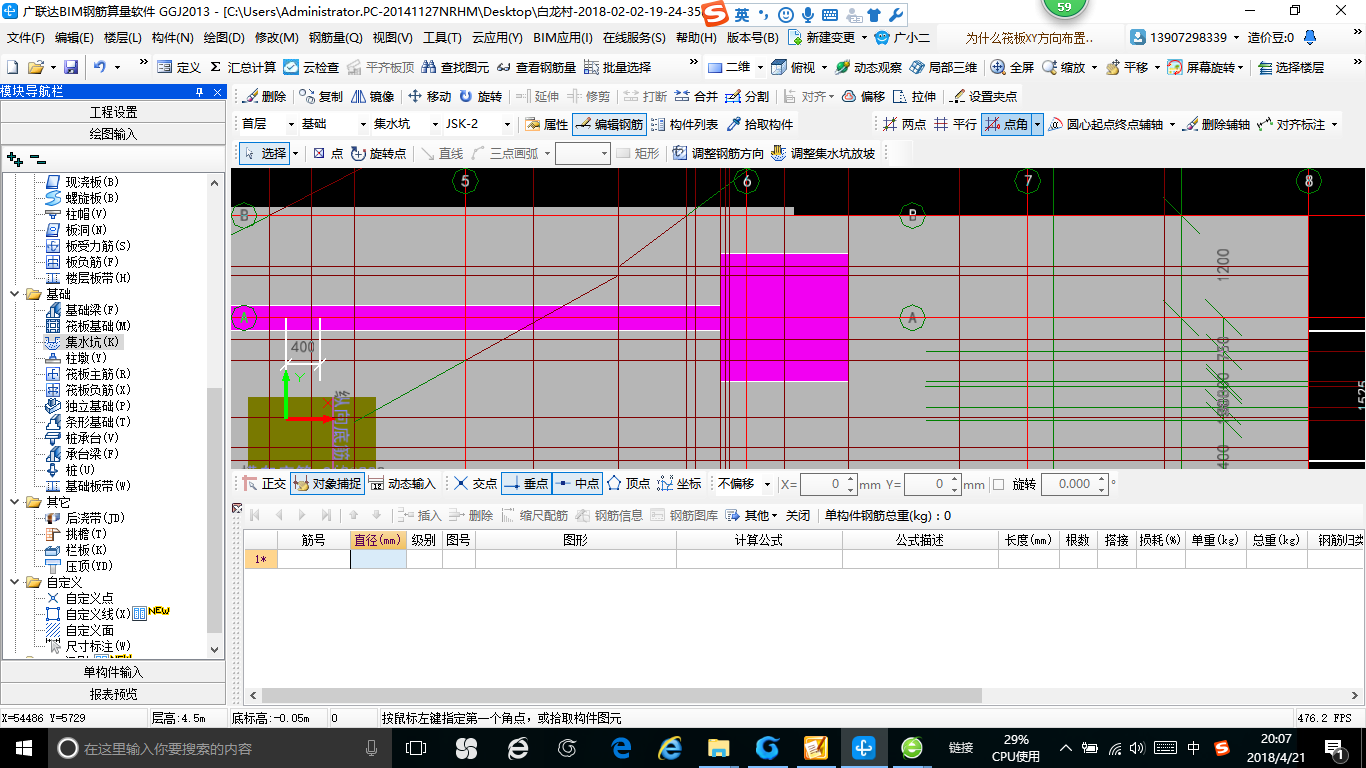Image resolution: width=1366 pixels, height=768 pixels.
Task: Open the 钢筋量(Q) menu
Action: [335, 38]
